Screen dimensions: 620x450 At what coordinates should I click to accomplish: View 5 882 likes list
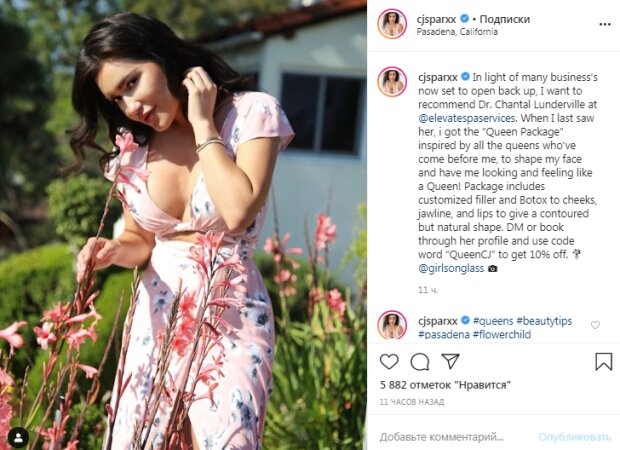[445, 385]
